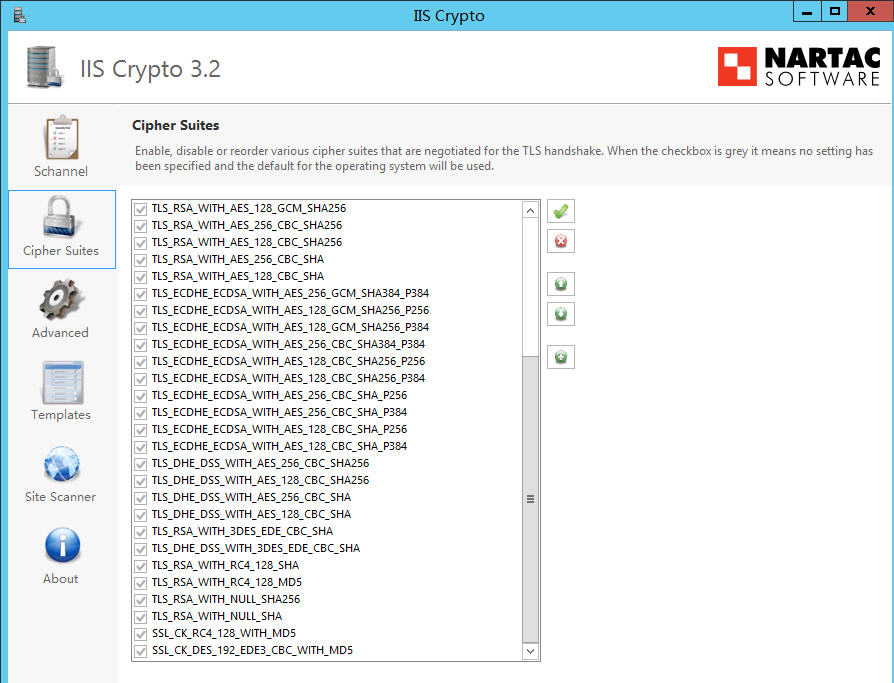894x683 pixels.
Task: Click the cipher list scrollbar thumb
Action: coord(531,497)
